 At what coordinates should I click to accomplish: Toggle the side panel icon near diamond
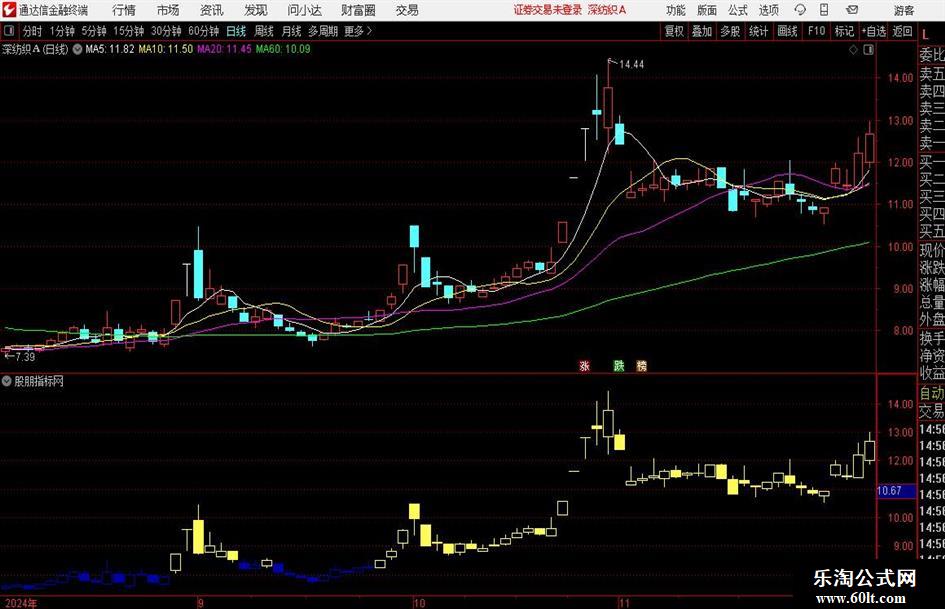(868, 50)
